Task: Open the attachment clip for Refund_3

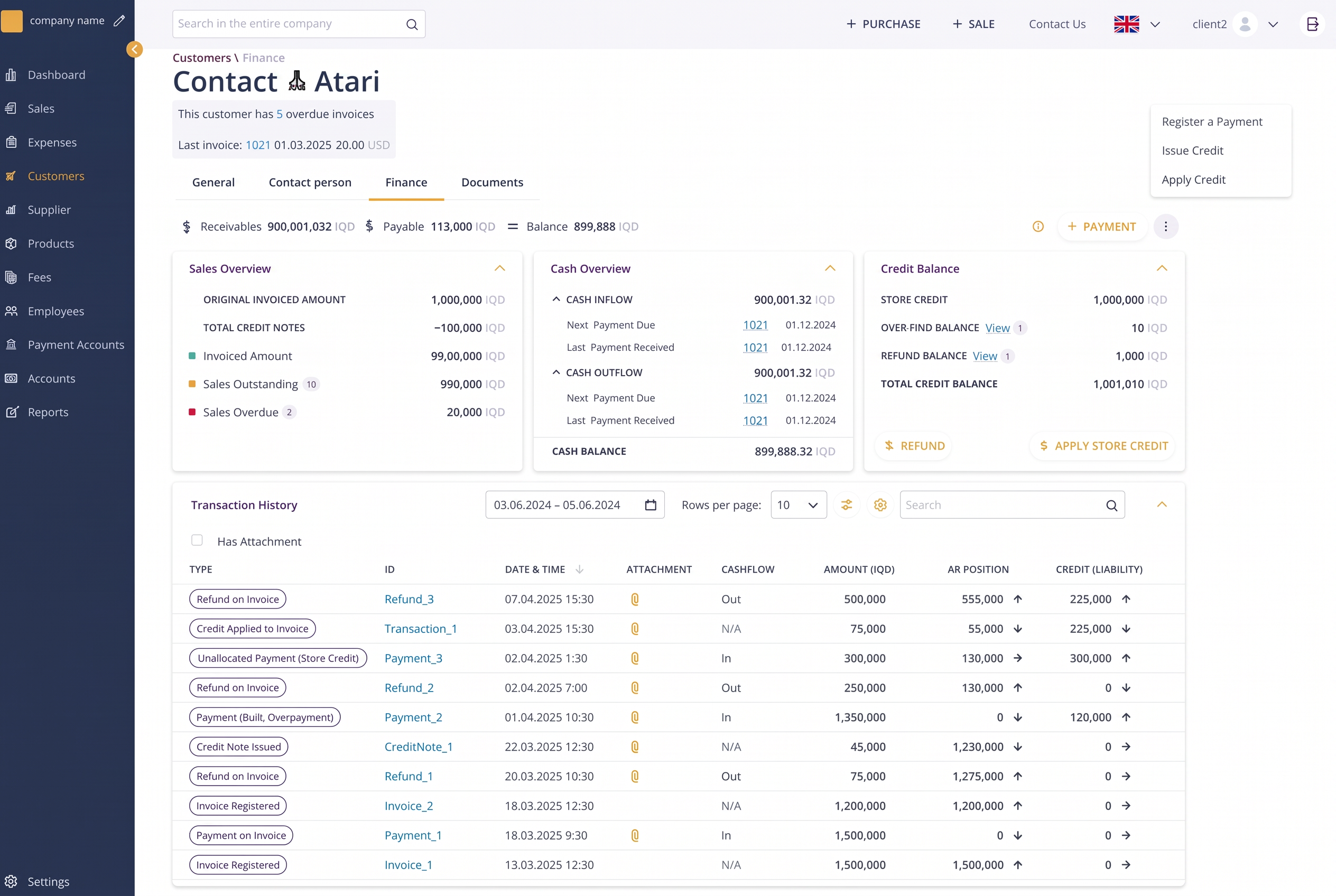Action: click(635, 599)
